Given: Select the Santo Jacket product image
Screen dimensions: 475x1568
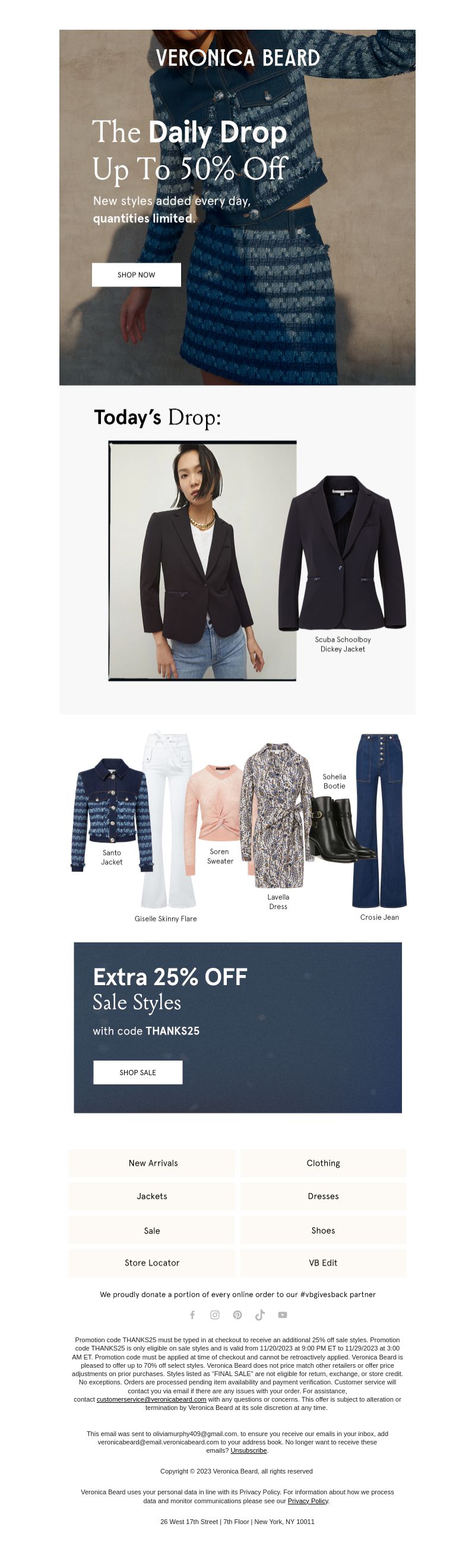Looking at the screenshot, I should coord(111,813).
